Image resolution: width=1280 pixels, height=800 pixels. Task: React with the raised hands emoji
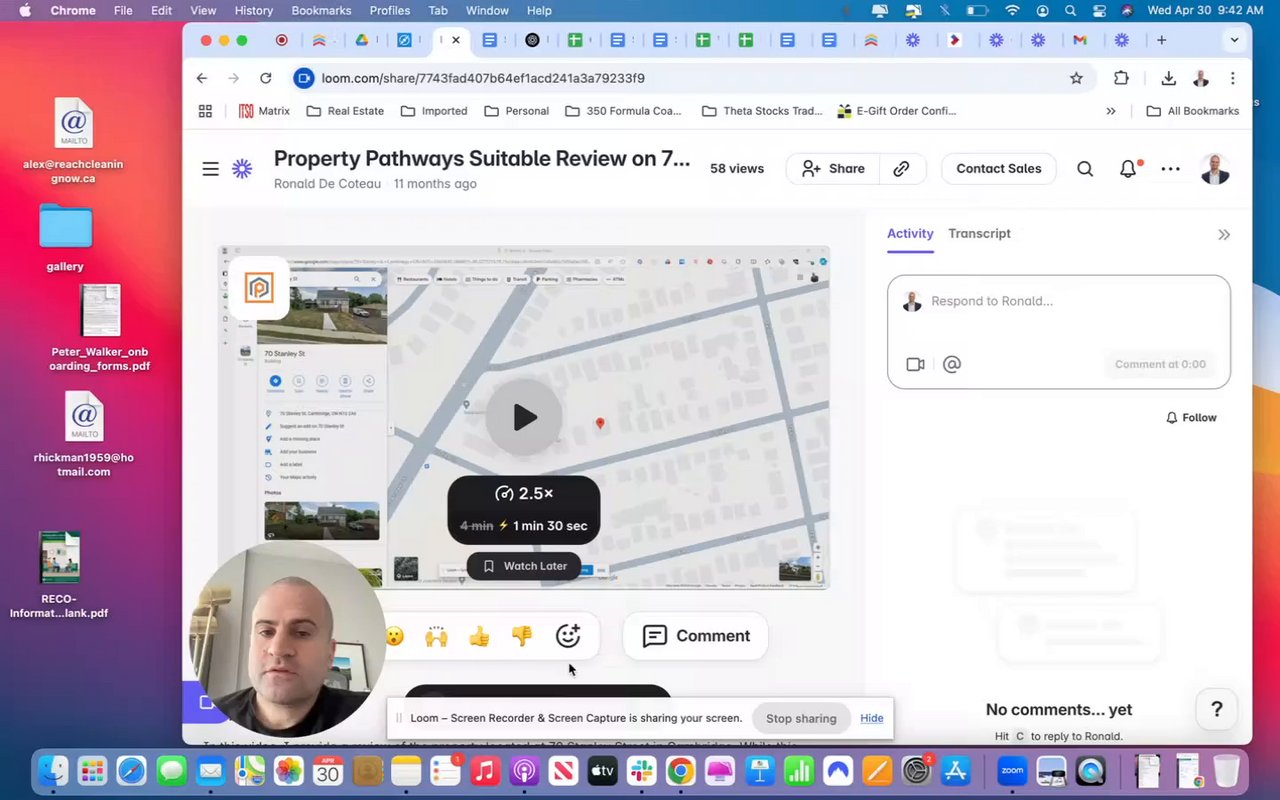click(x=436, y=636)
